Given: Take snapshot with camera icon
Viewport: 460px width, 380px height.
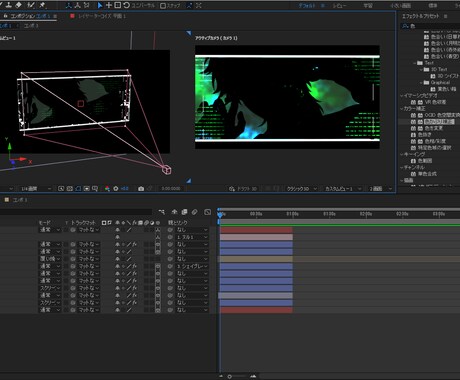Looking at the screenshot, I should click(141, 189).
